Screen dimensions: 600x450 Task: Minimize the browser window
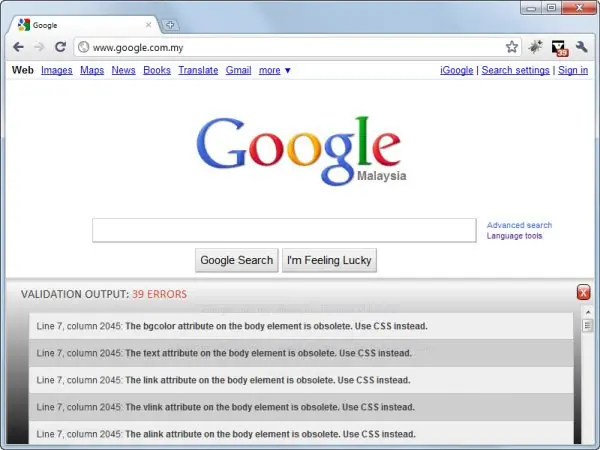tap(531, 8)
